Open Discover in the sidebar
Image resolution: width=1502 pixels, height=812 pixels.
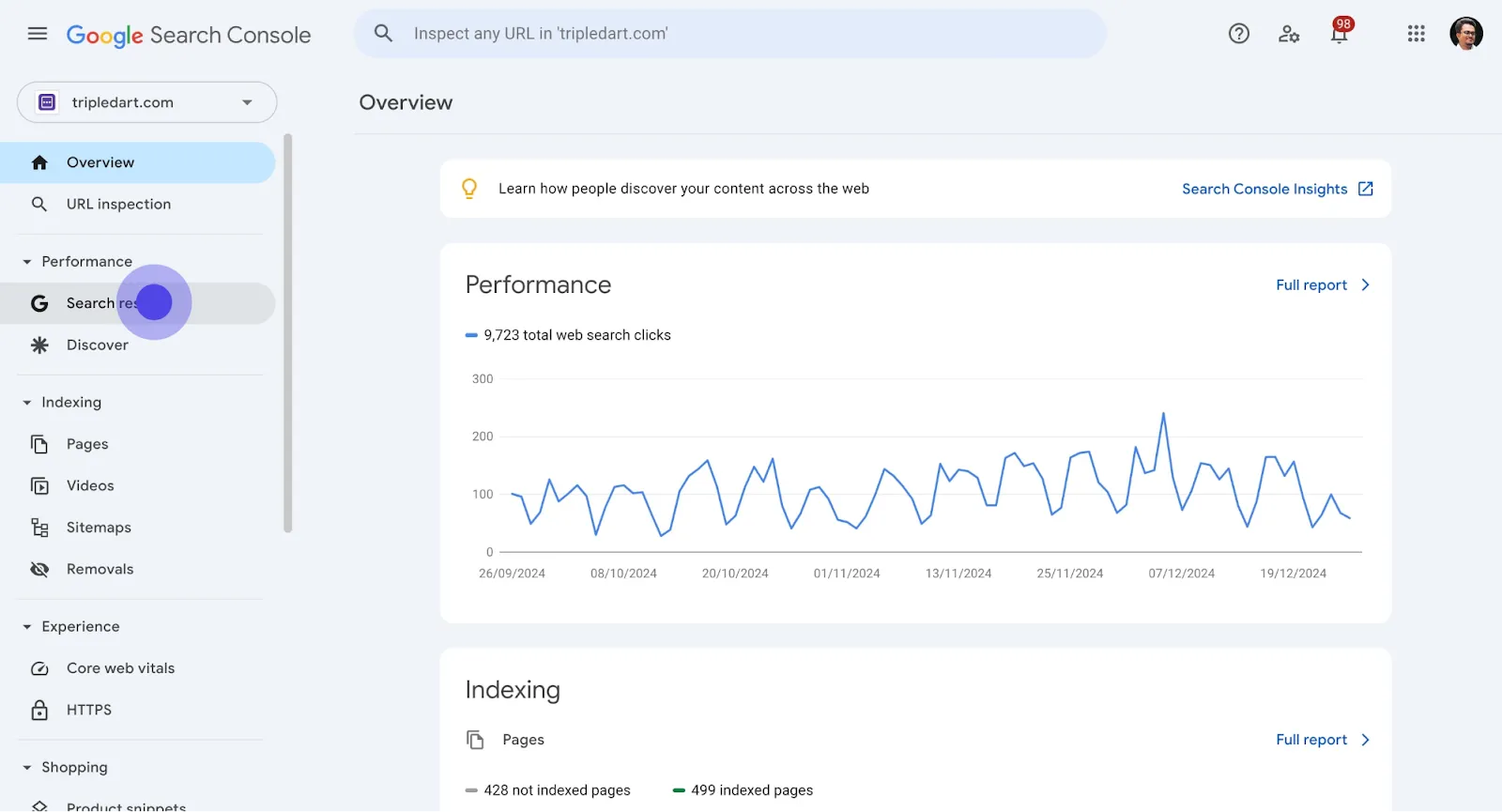click(138, 345)
